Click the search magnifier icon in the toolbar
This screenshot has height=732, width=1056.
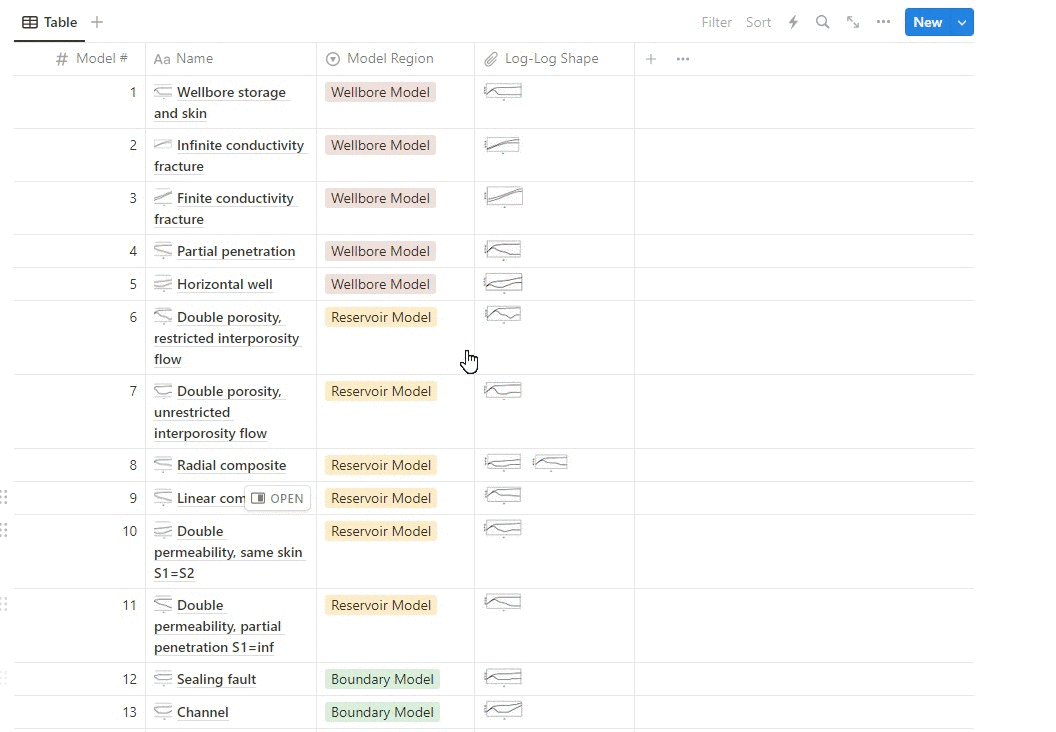822,21
